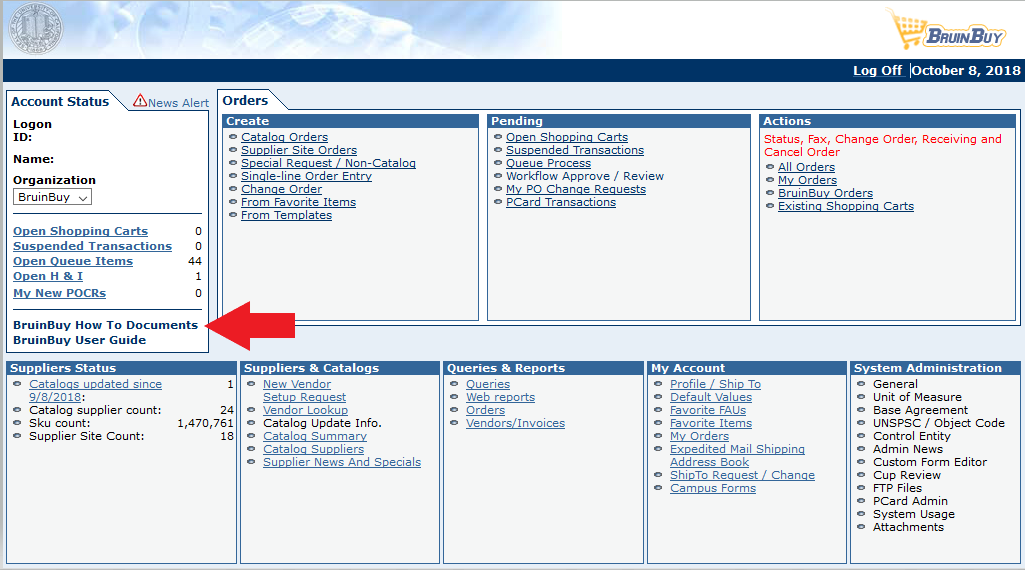
Task: Open the Existing Shopping Carts link
Action: pos(845,206)
